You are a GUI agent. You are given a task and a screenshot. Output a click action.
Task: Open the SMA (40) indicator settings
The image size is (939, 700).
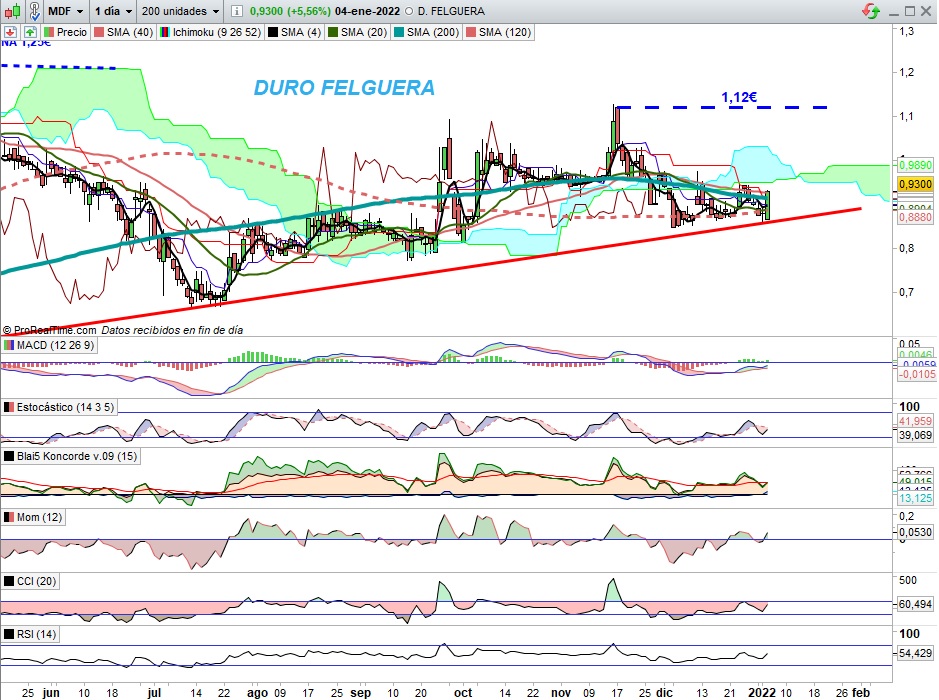tap(124, 32)
